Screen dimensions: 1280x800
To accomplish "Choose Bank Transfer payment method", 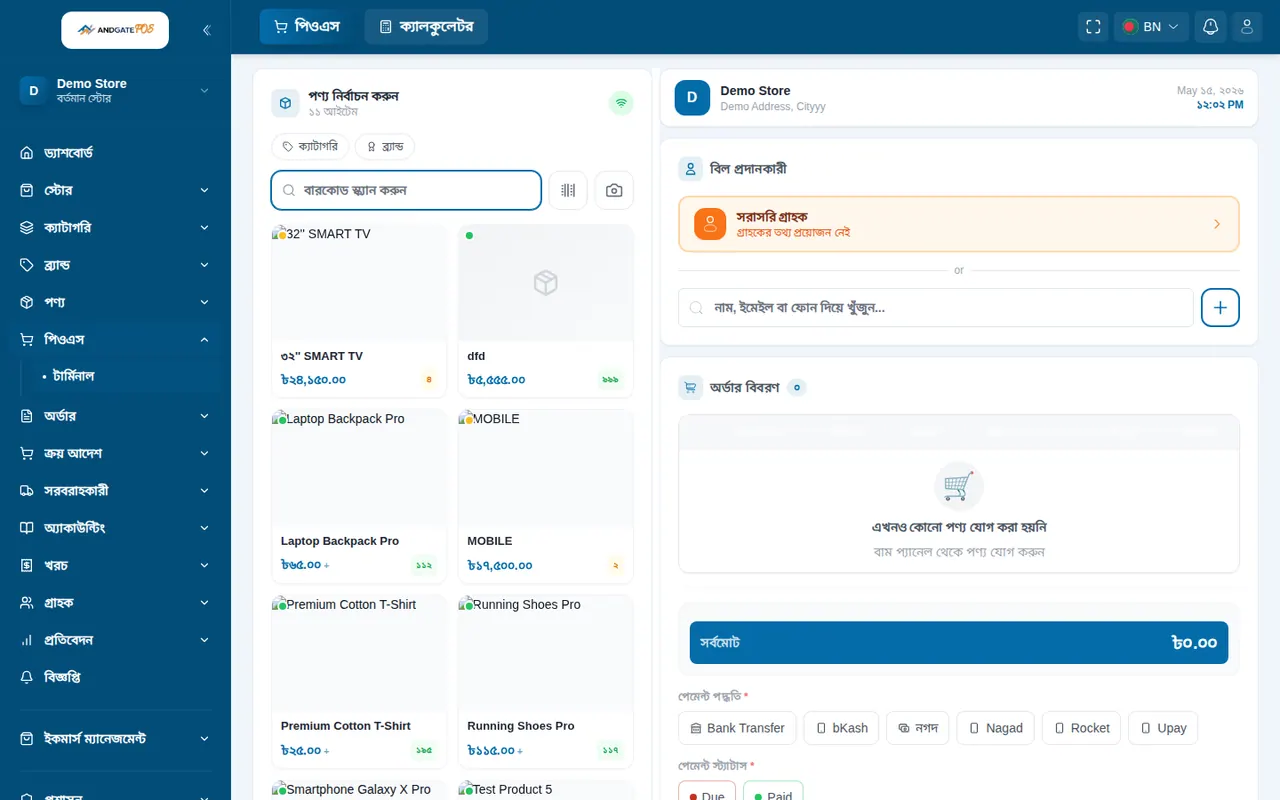I will (x=737, y=728).
